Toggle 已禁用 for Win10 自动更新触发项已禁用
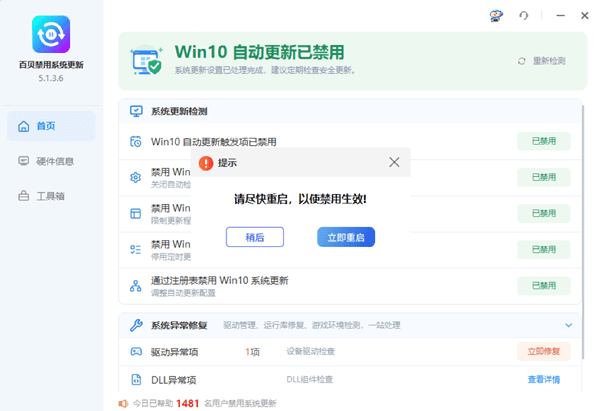Viewport: 600px width, 411px height. coord(544,141)
